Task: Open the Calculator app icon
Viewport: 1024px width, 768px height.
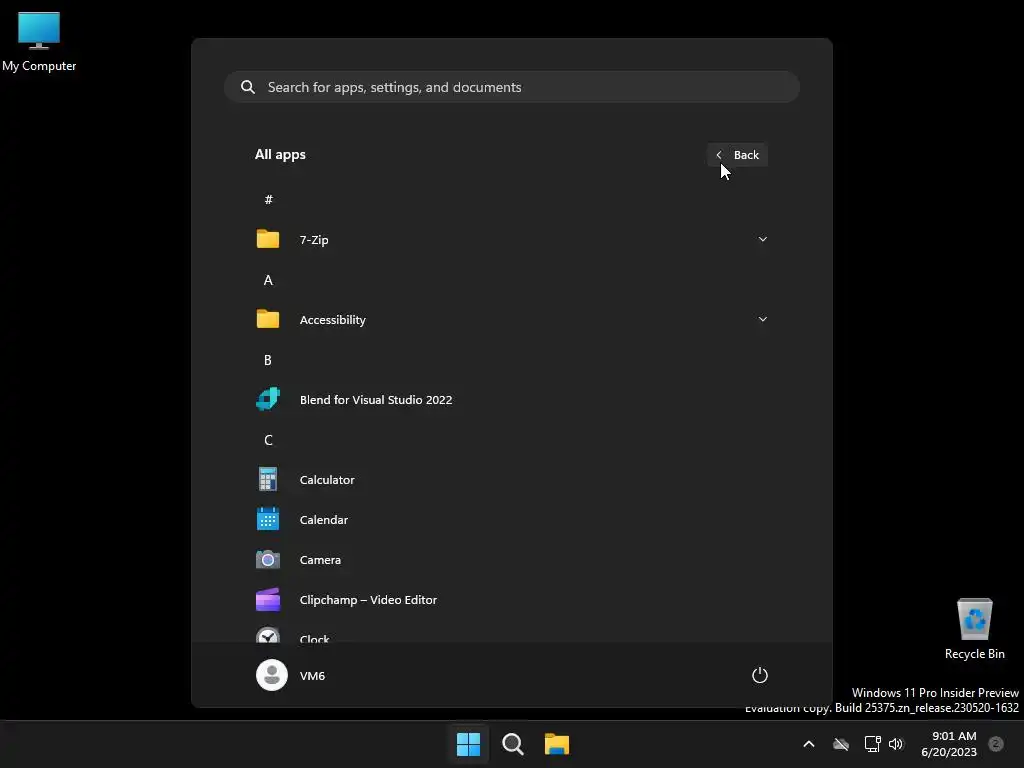Action: point(268,479)
